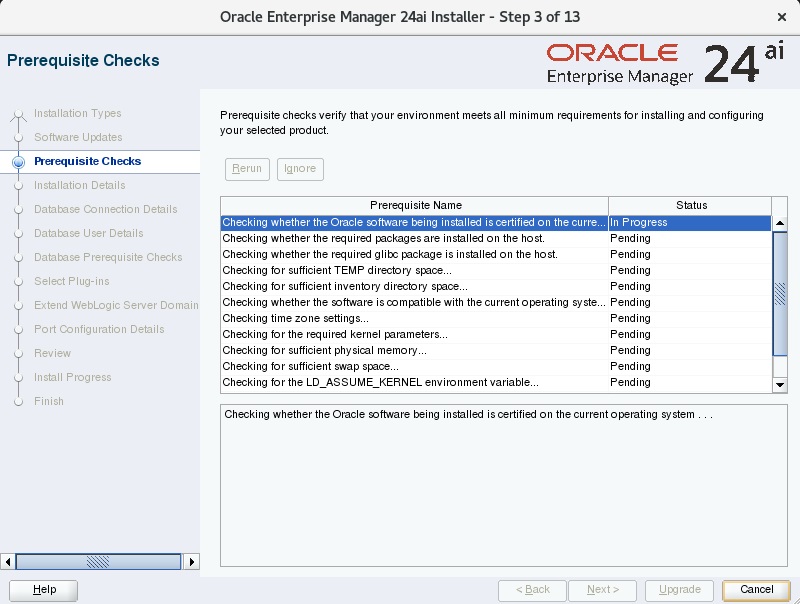This screenshot has height=604, width=800.
Task: Click sidebar scroll right arrow
Action: click(192, 562)
